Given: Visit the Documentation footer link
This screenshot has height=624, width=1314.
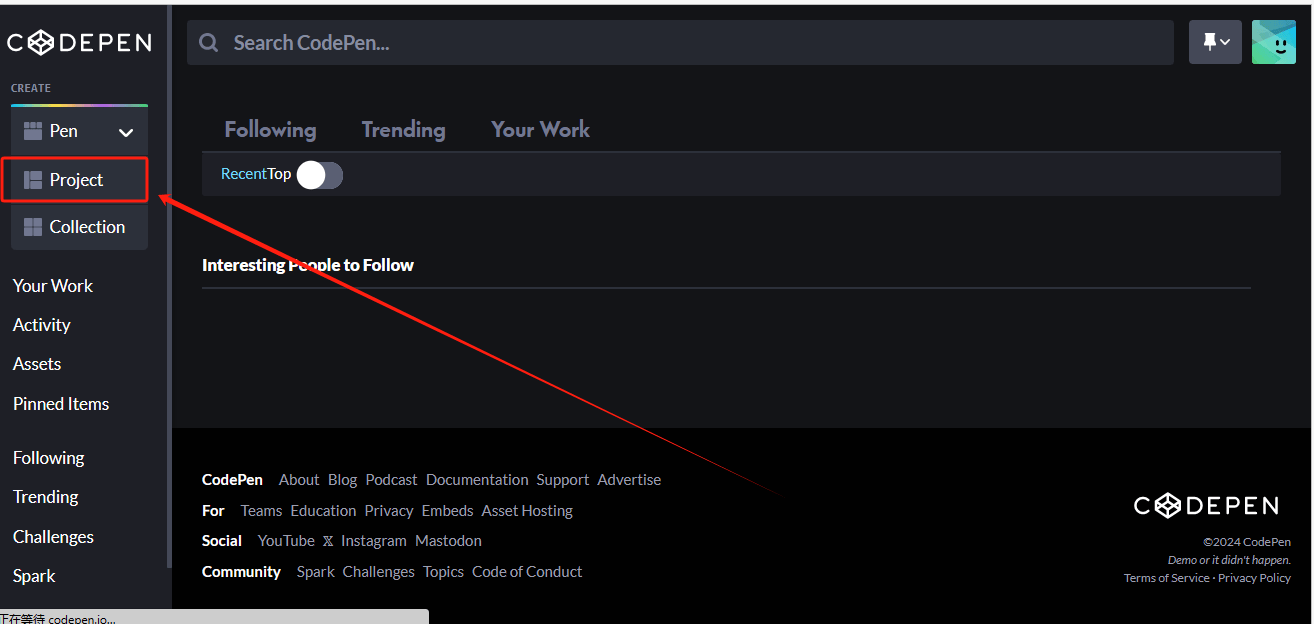Looking at the screenshot, I should click(x=477, y=479).
